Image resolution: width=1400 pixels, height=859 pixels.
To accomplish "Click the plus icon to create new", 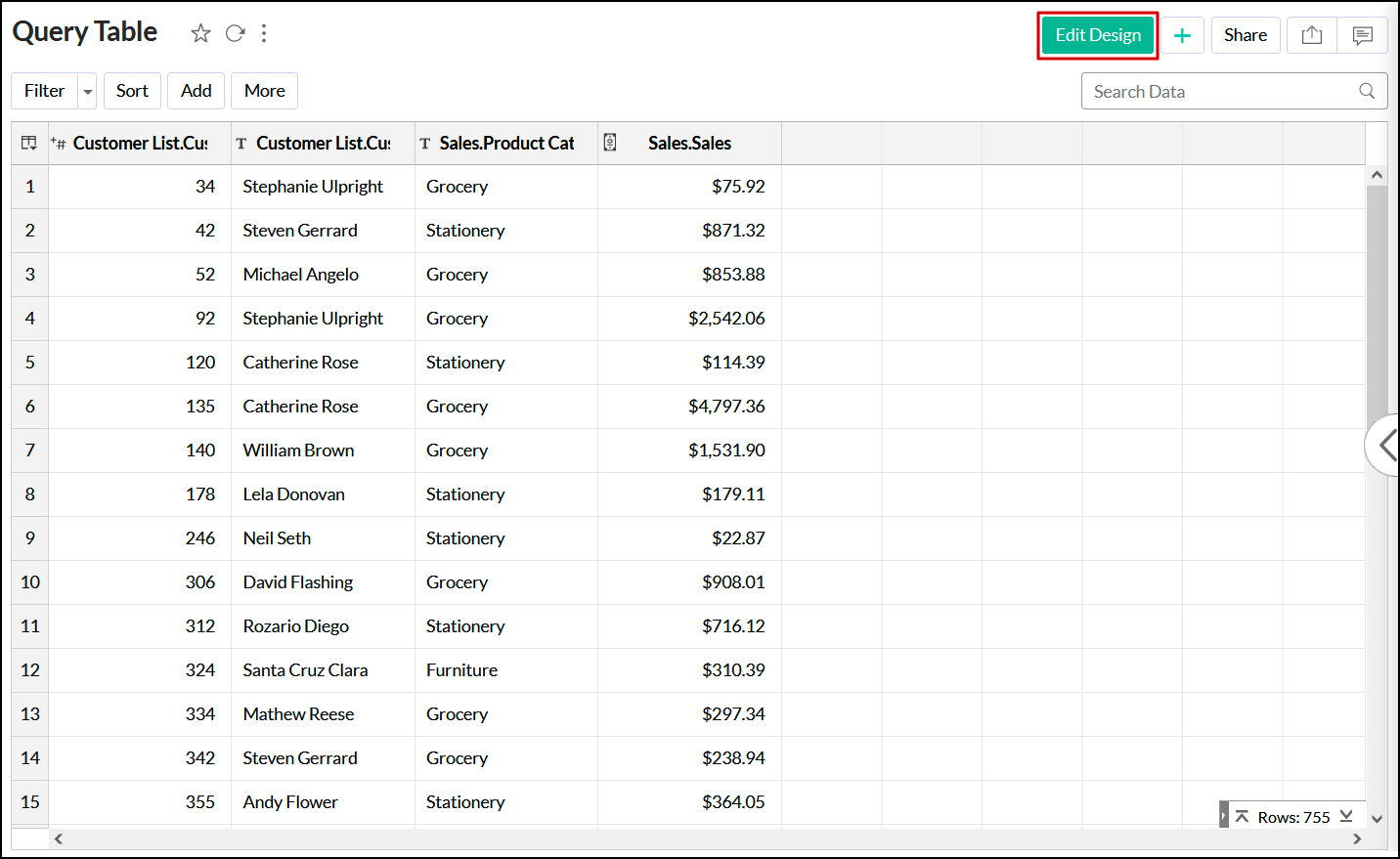I will [1183, 35].
